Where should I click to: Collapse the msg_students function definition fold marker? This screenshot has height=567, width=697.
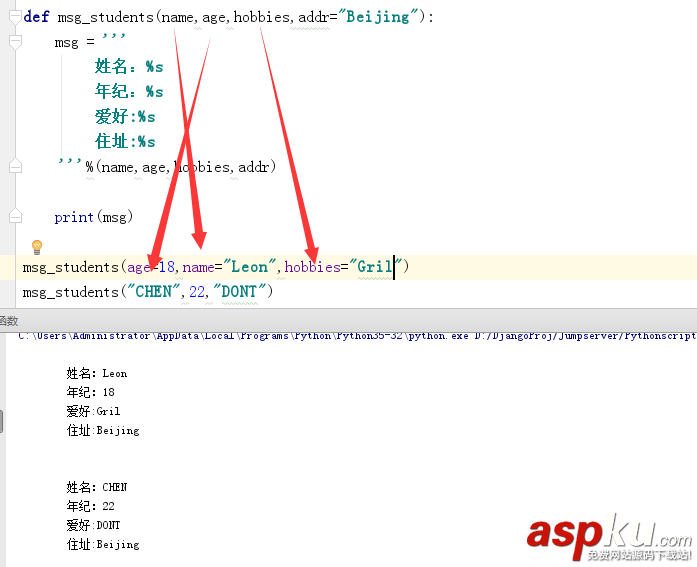pyautogui.click(x=15, y=17)
